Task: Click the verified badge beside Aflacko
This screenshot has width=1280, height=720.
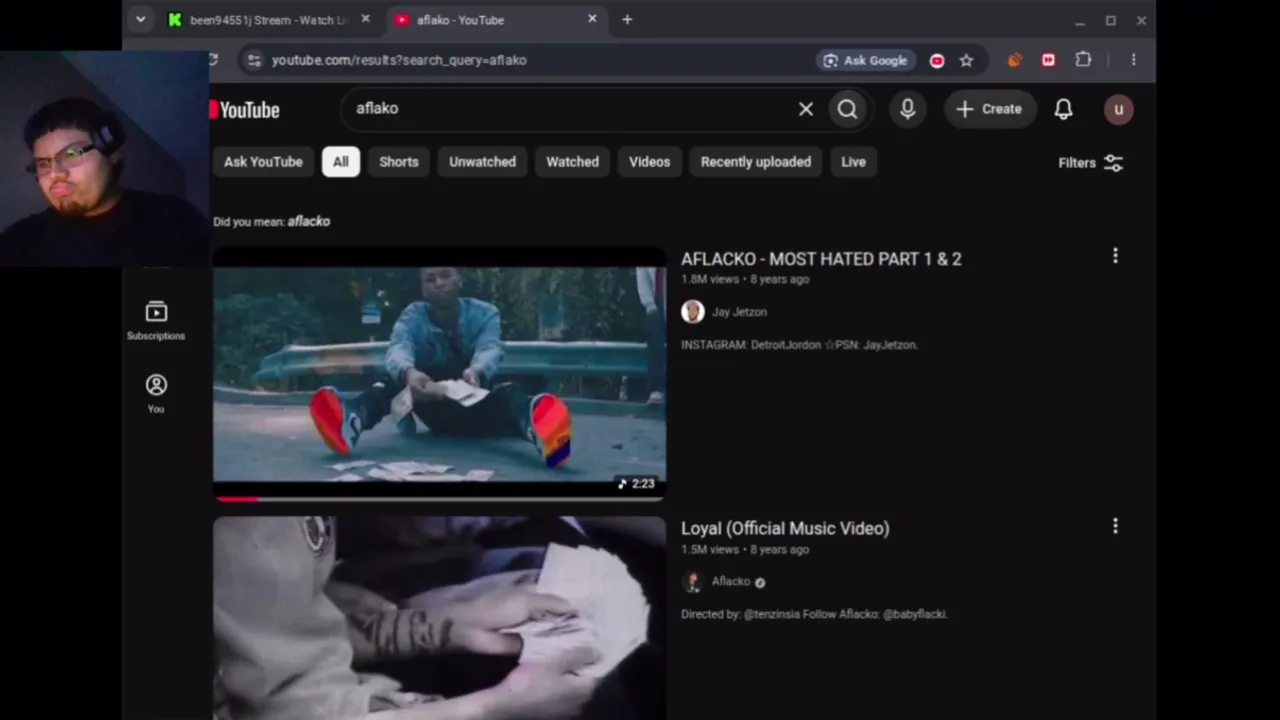Action: click(760, 582)
